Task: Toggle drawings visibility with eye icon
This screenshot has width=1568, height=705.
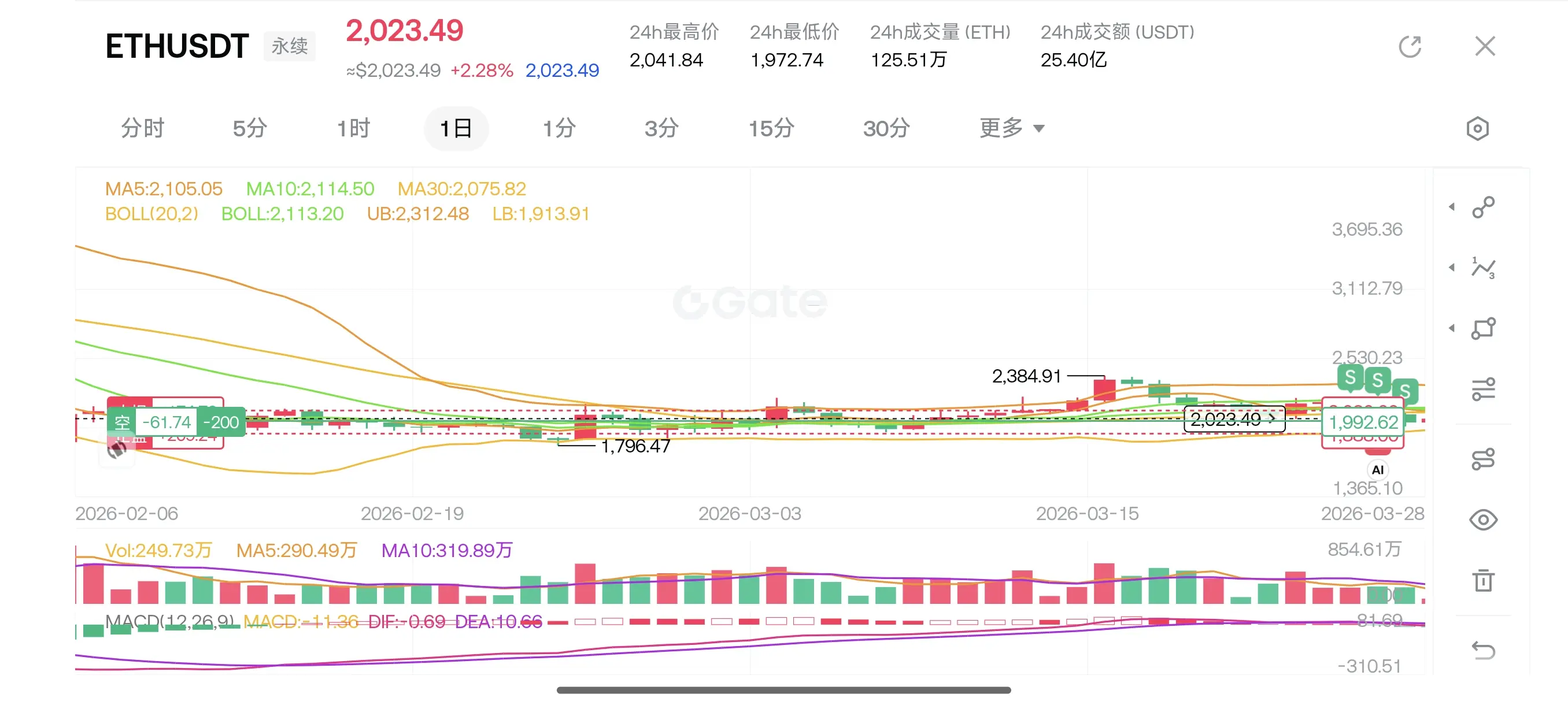Action: tap(1483, 520)
